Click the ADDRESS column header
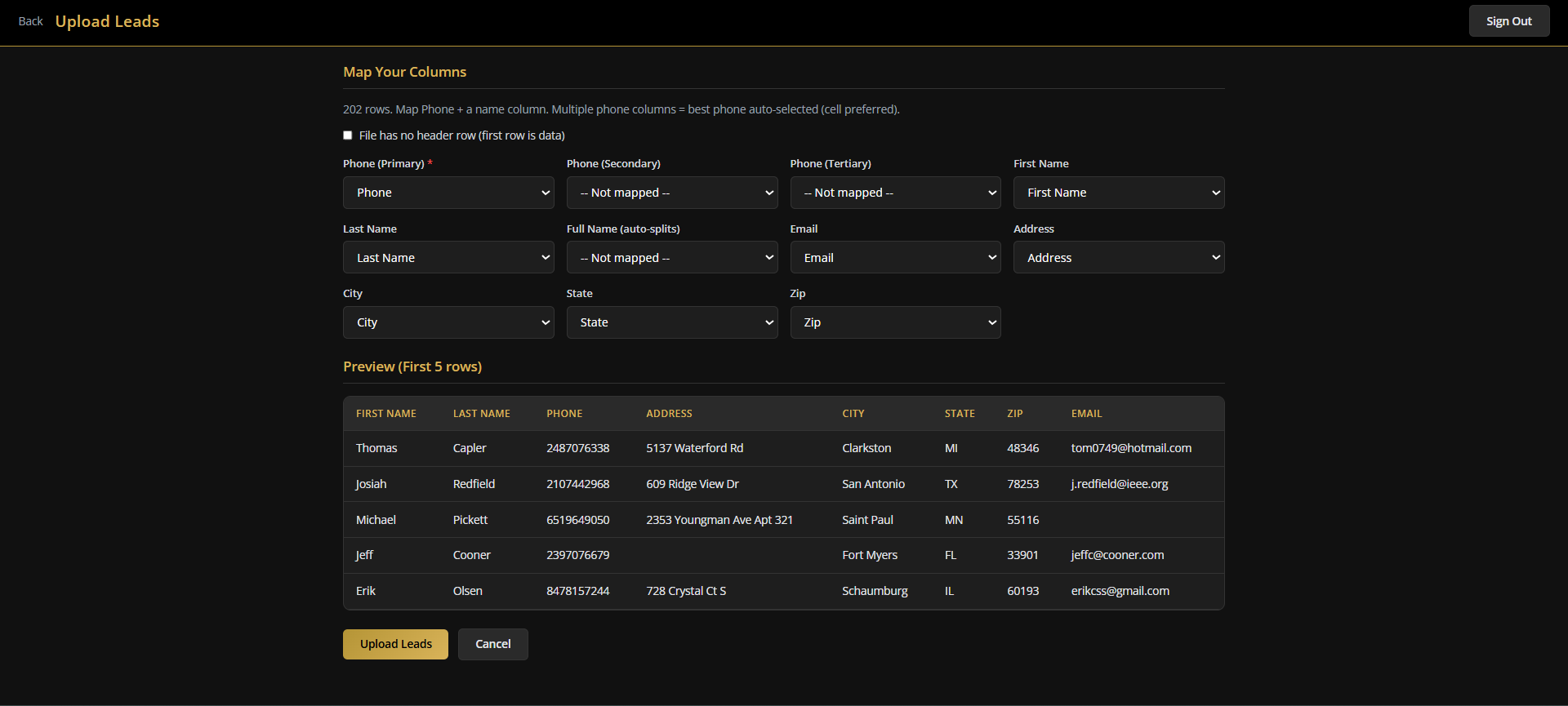Image resolution: width=1568 pixels, height=706 pixels. tap(669, 414)
